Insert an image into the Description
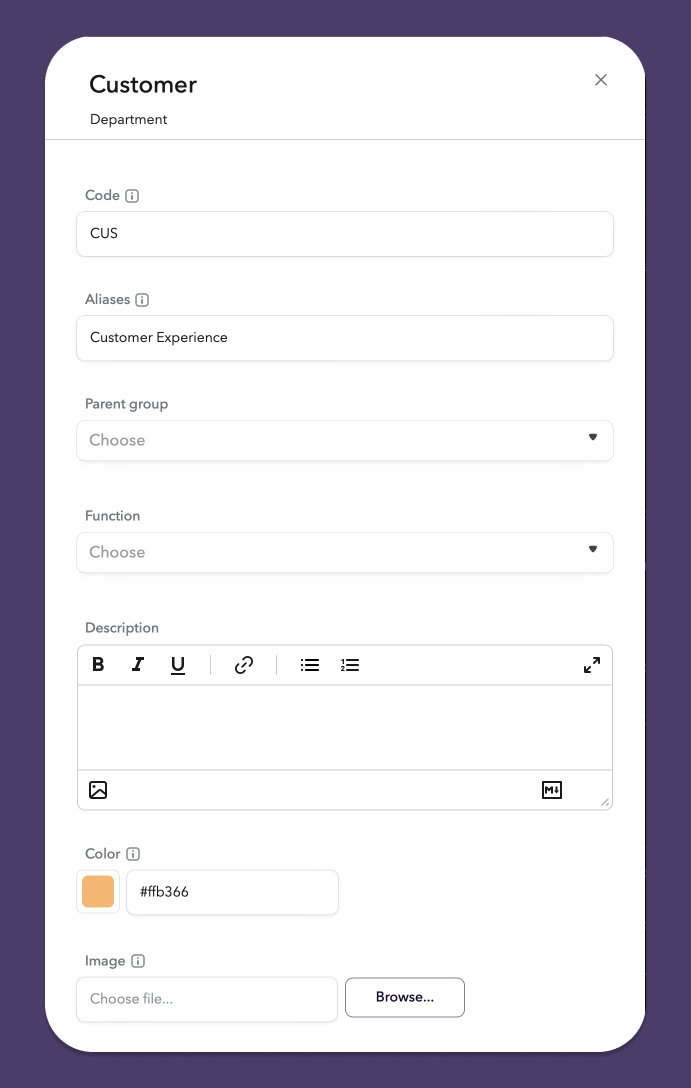Viewport: 691px width, 1088px height. click(x=98, y=790)
